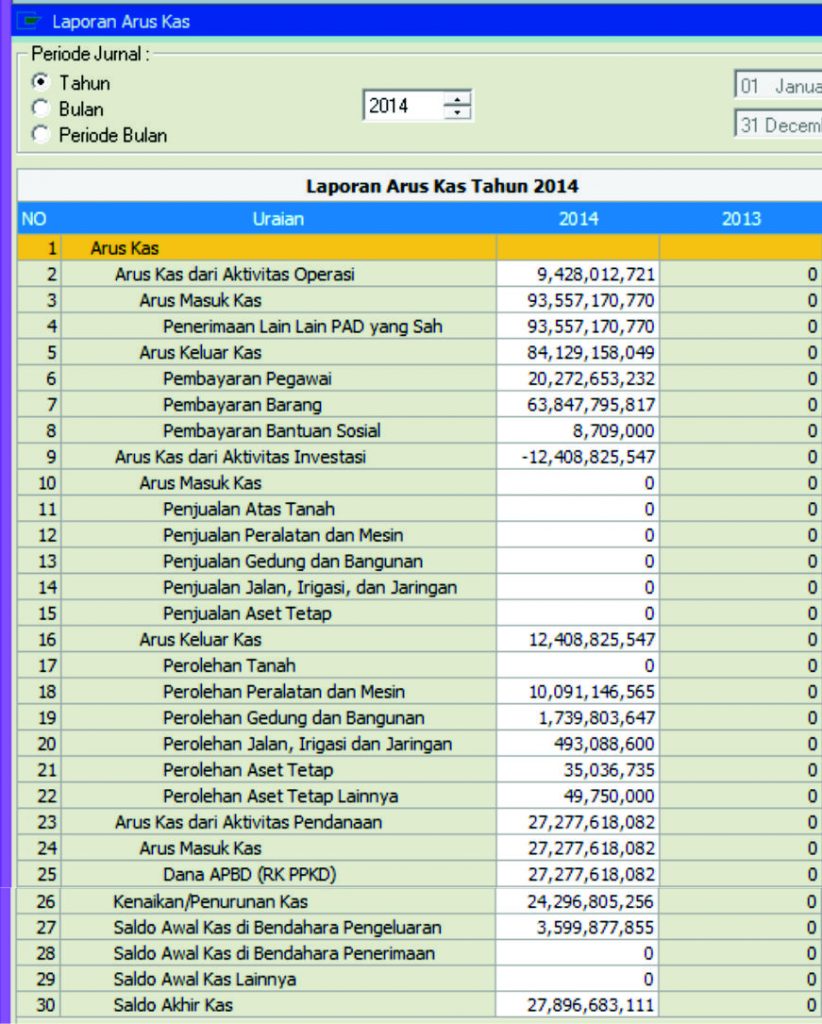Click the 27,896,683,111 ending balance value
The height and width of the screenshot is (1024, 822).
pos(591,1006)
